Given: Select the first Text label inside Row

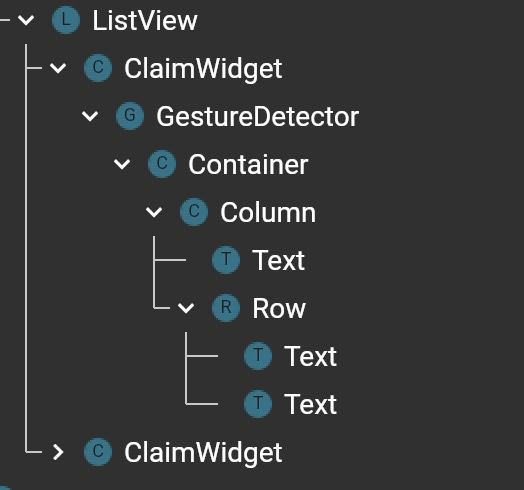Looking at the screenshot, I should [x=310, y=356].
